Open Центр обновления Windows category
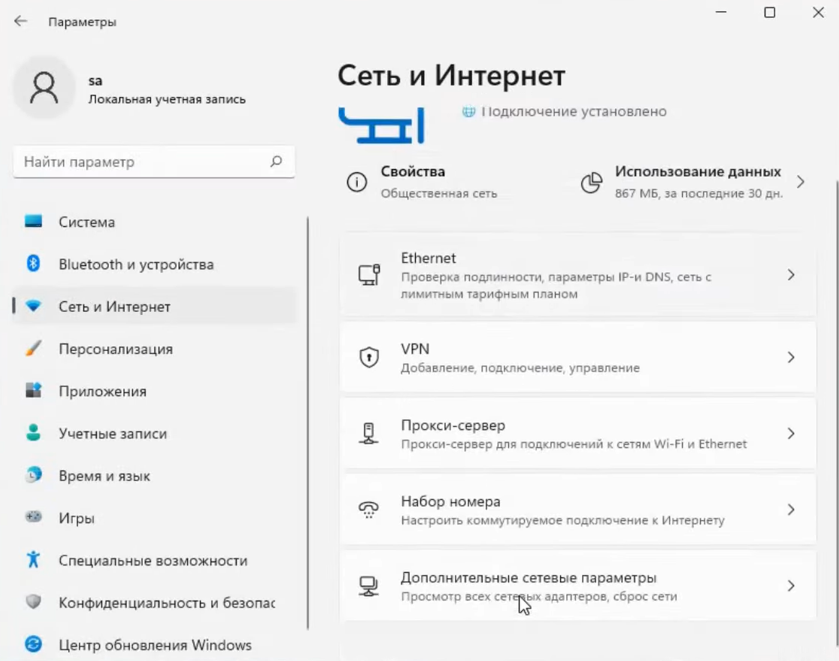839x661 pixels. pyautogui.click(x=154, y=644)
